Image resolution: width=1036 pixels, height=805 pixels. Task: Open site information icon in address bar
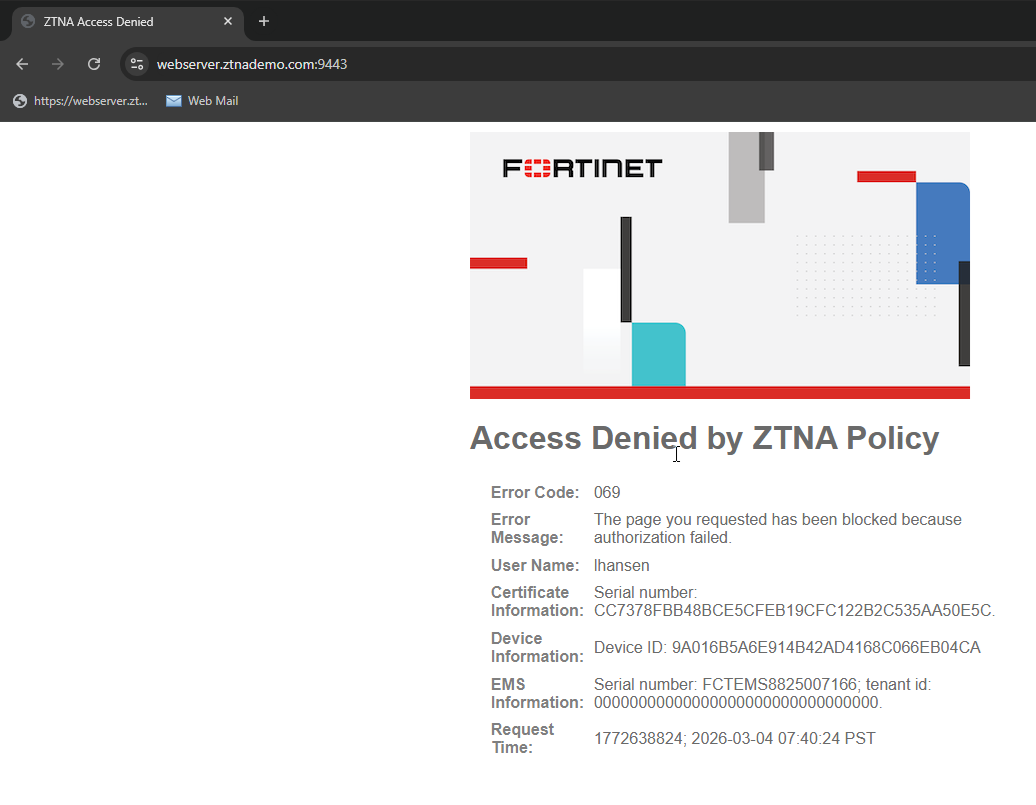point(137,64)
